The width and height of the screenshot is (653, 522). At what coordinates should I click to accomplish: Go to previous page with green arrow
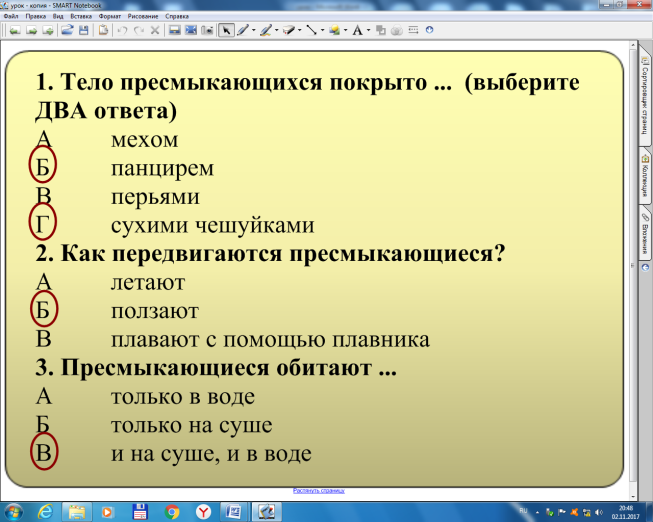coord(12,30)
